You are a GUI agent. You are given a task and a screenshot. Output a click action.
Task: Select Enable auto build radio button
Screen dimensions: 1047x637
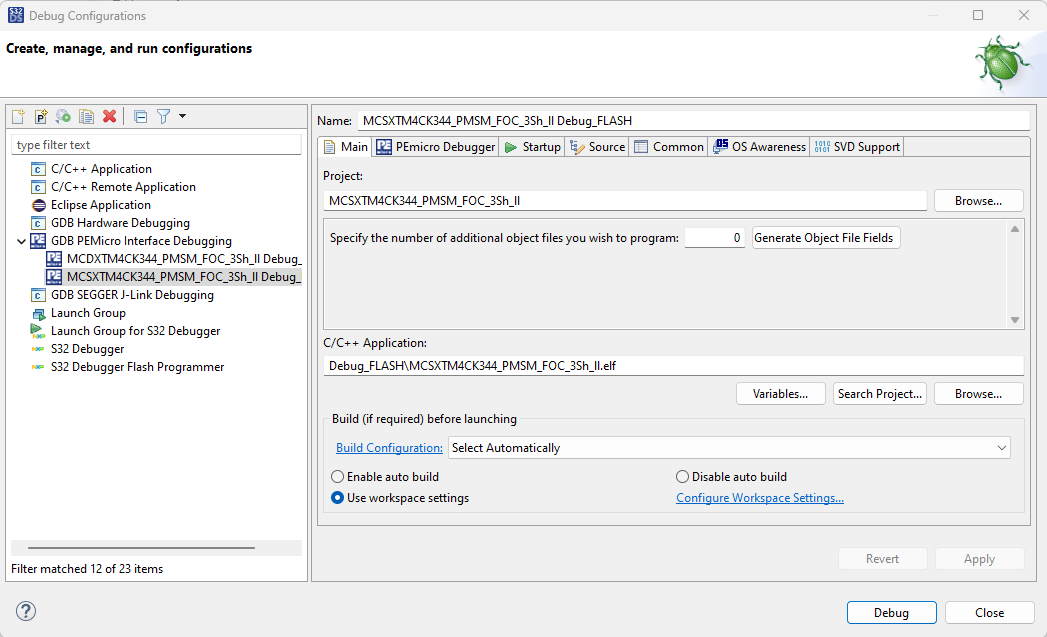coord(338,477)
